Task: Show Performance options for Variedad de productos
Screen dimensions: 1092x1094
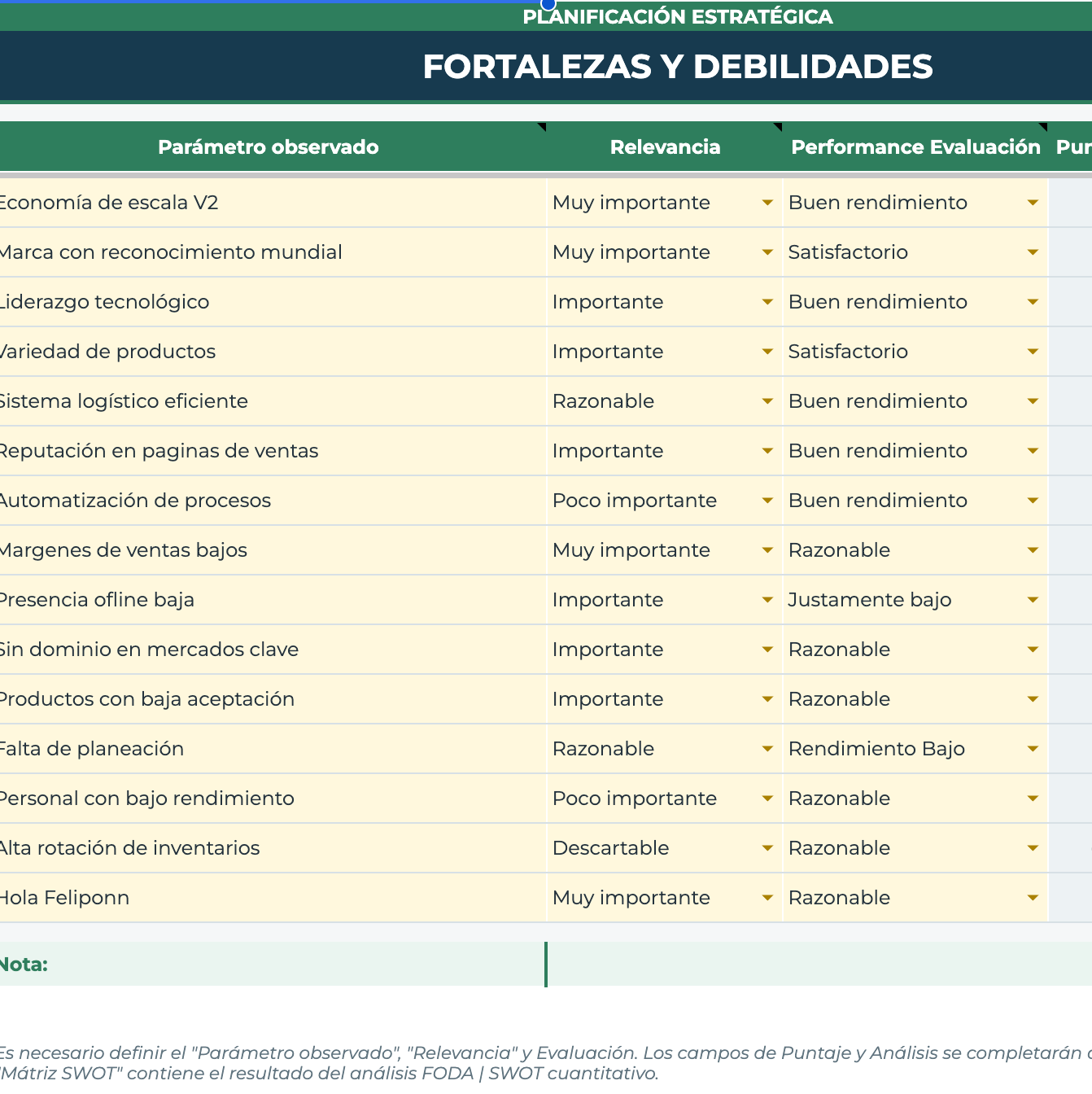Action: pyautogui.click(x=1033, y=352)
